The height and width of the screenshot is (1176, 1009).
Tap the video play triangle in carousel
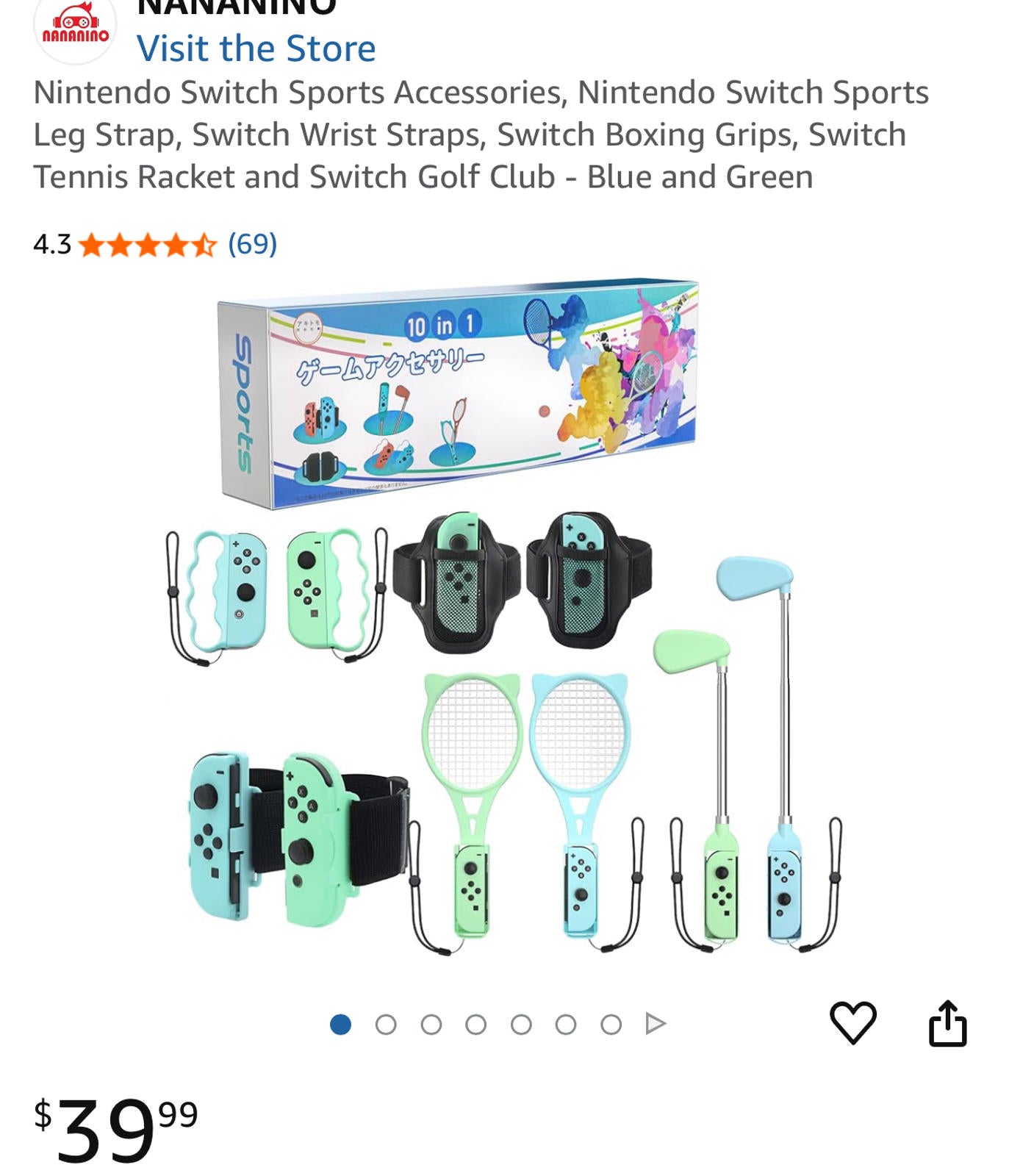click(656, 1023)
